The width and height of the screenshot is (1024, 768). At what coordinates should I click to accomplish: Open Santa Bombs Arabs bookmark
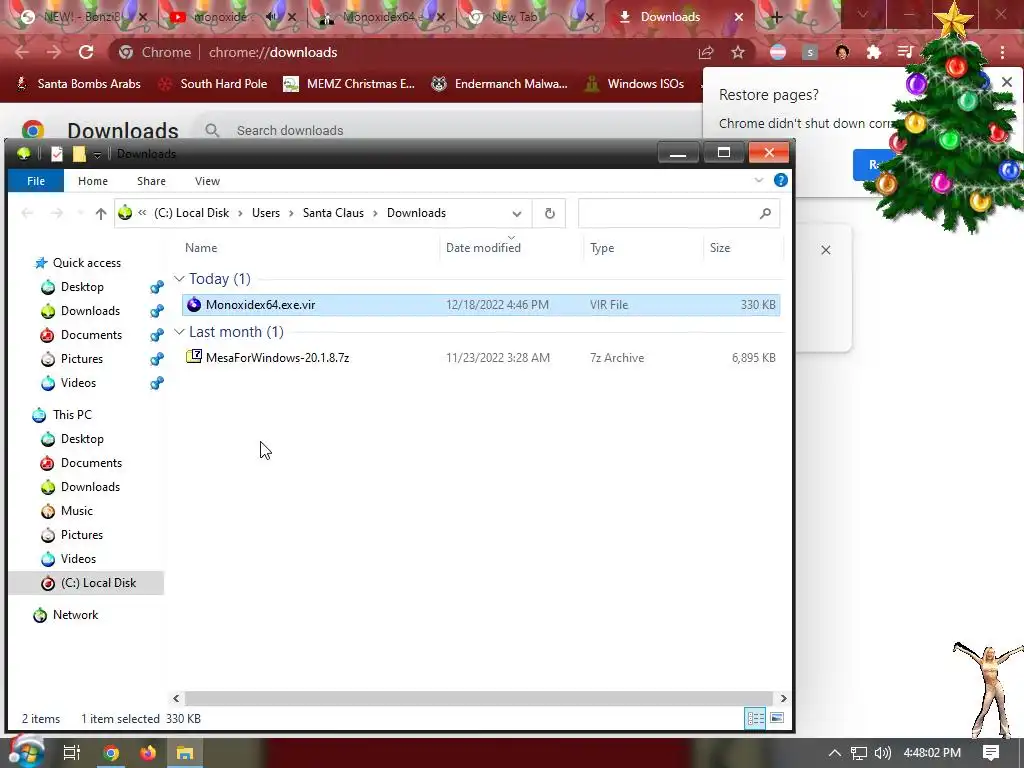[x=78, y=84]
